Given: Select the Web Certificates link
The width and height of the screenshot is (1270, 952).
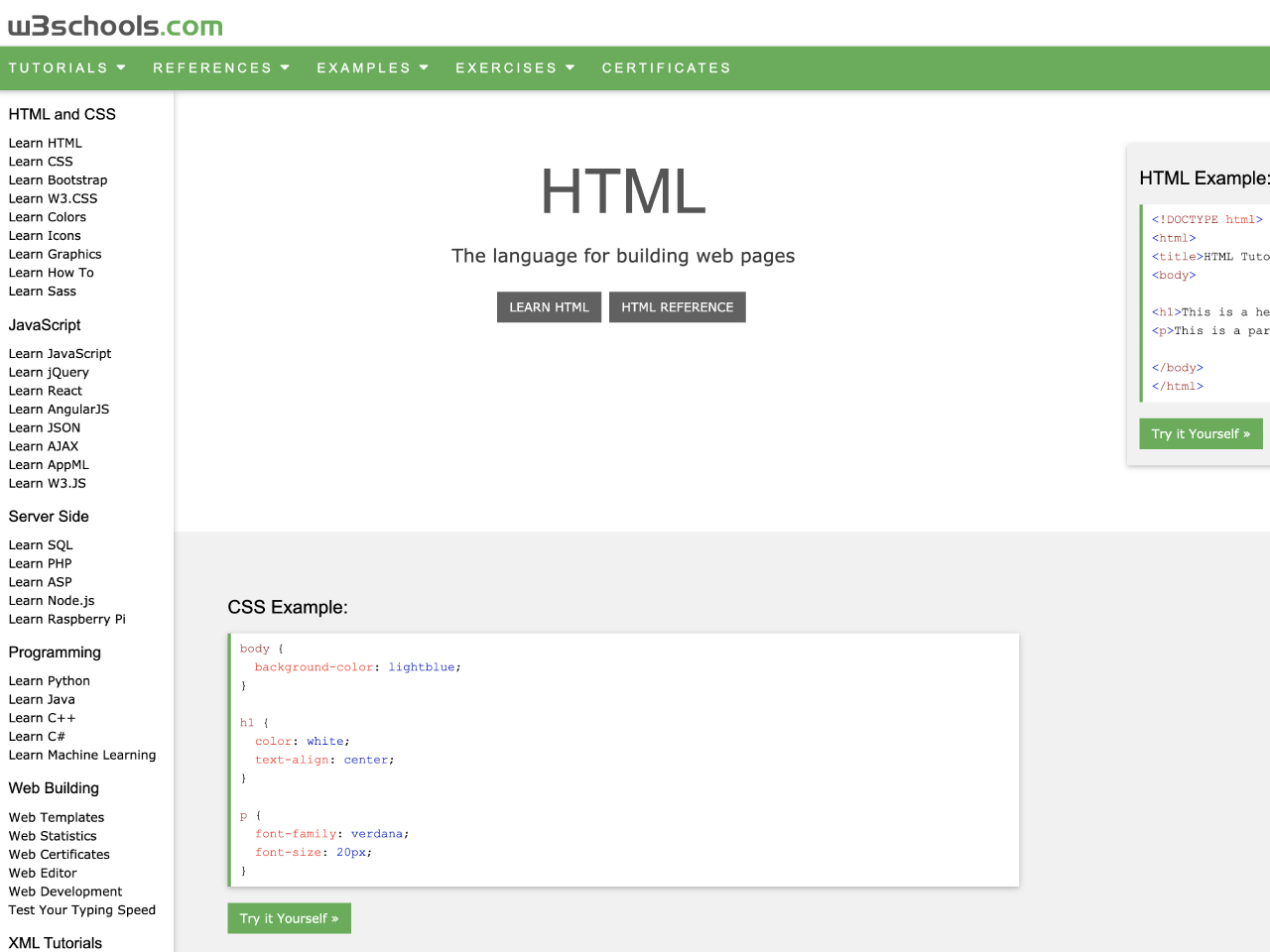Looking at the screenshot, I should 60,855.
